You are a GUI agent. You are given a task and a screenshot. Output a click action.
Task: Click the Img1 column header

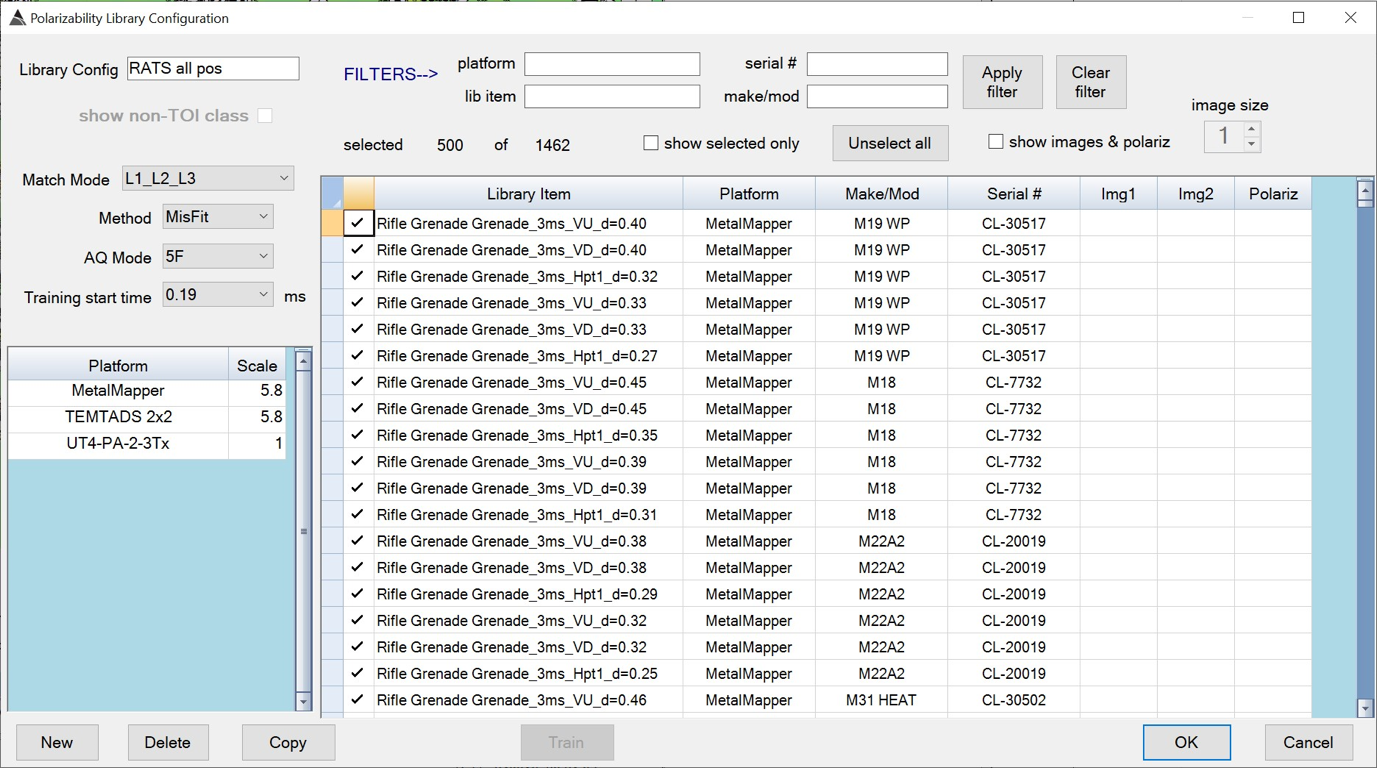(1118, 194)
